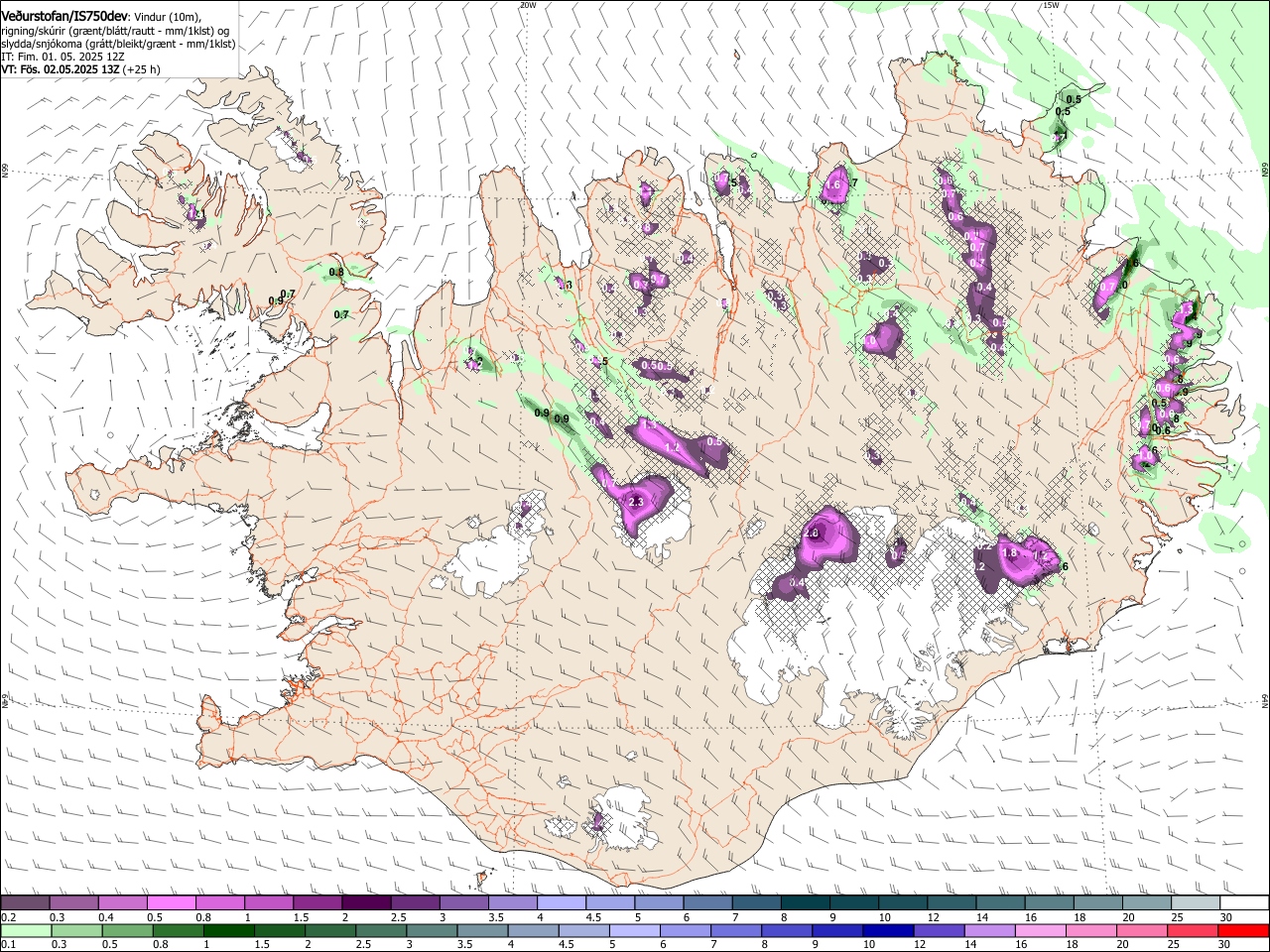Viewport: 1270px width, 952px height.
Task: Click the 15W longitude label at top
Action: point(1051,5)
